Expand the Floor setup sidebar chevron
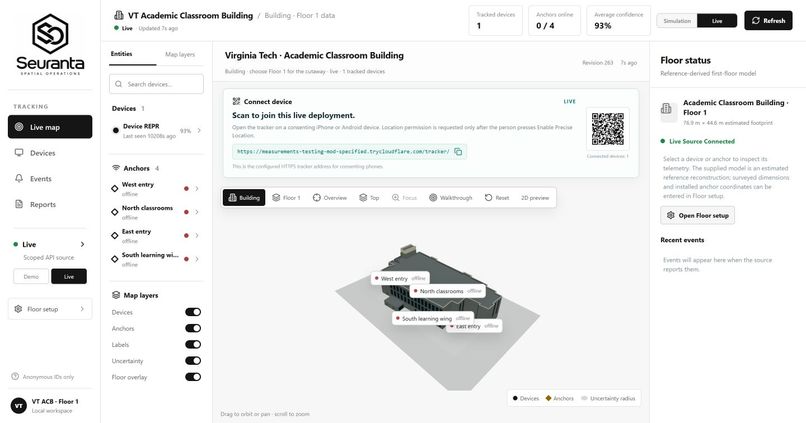This screenshot has height=423, width=806. [x=82, y=309]
